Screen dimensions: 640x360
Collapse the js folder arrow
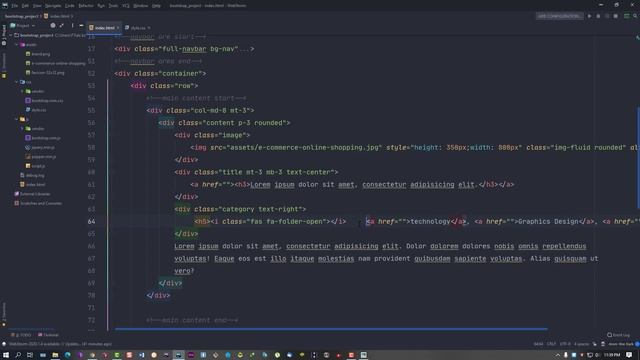coord(17,119)
